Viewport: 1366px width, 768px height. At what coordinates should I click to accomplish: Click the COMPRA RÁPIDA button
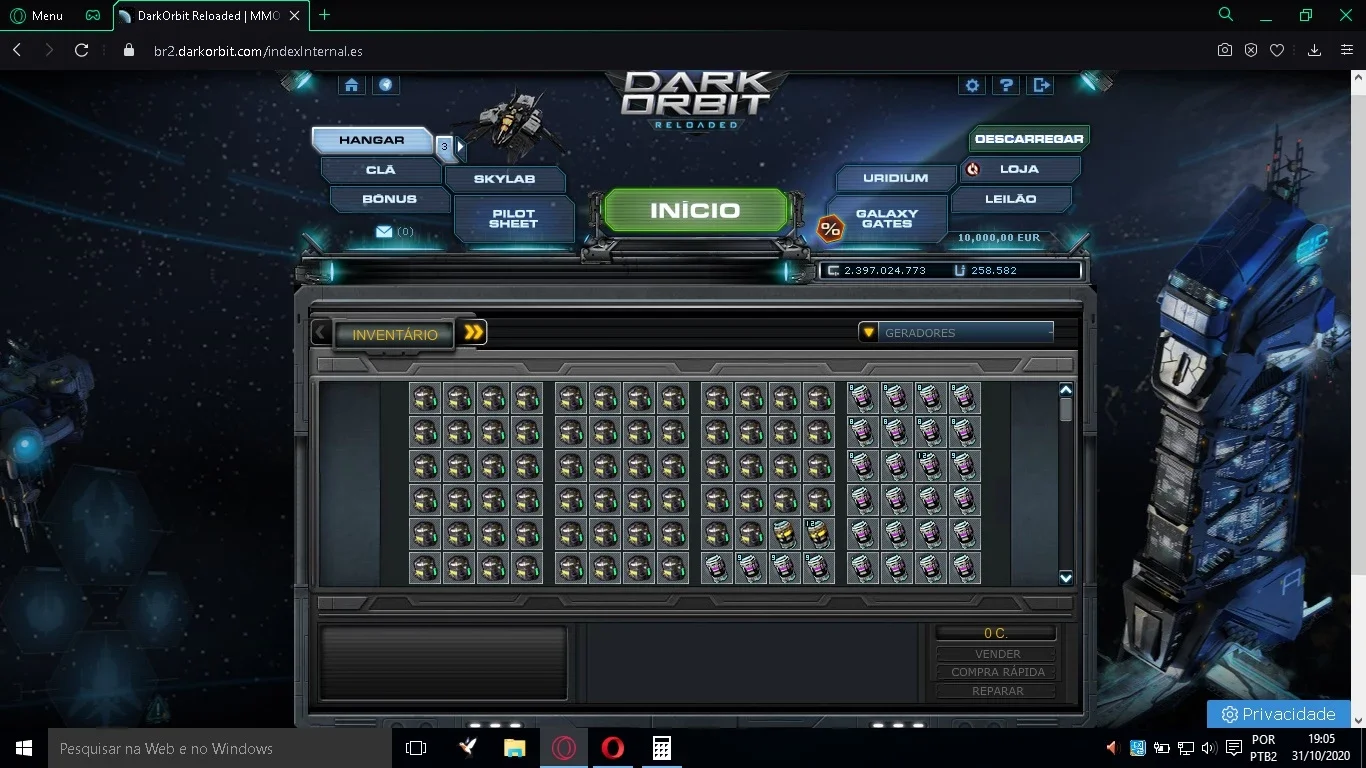[x=997, y=672]
